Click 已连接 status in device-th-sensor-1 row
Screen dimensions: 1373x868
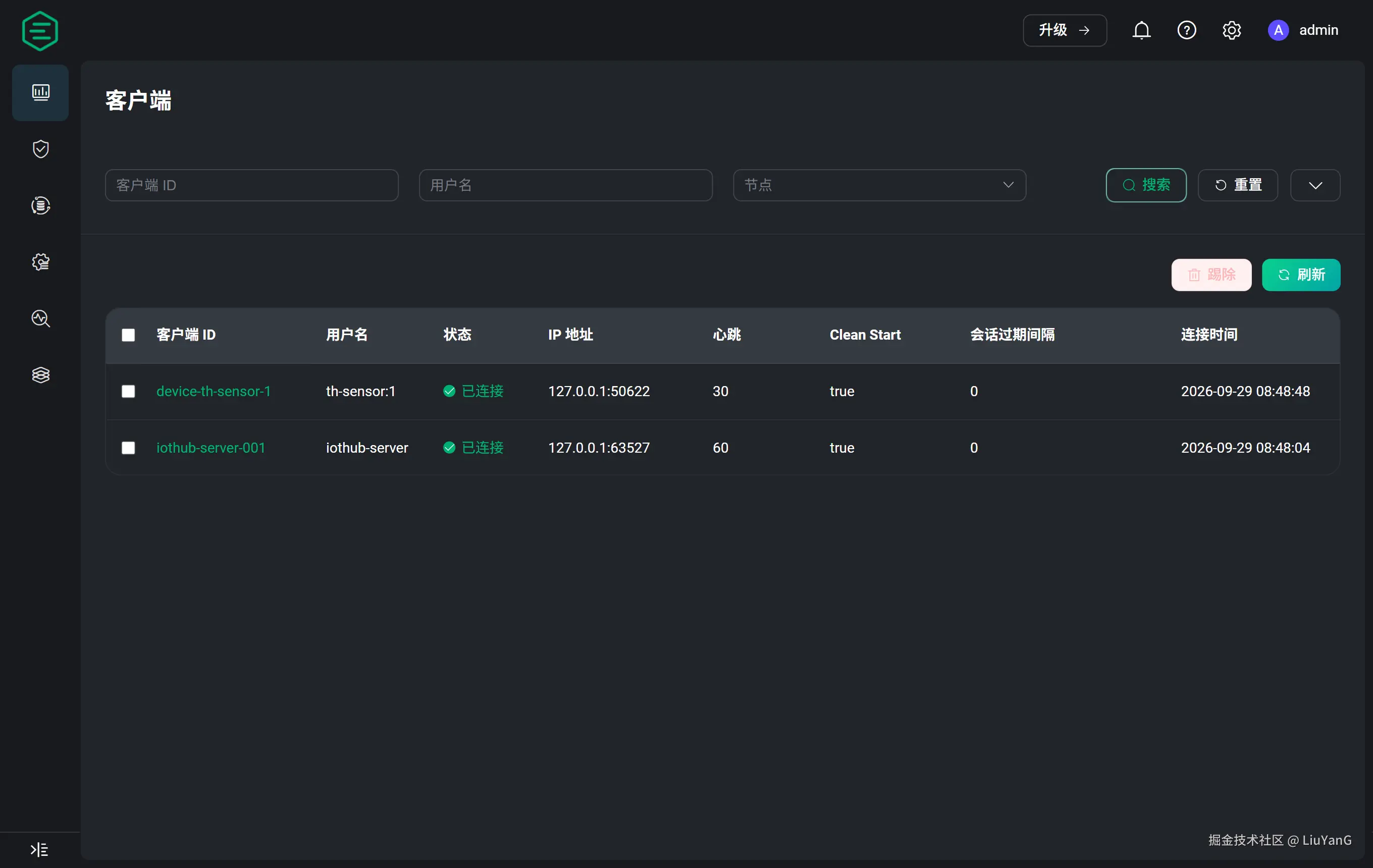[x=473, y=391]
